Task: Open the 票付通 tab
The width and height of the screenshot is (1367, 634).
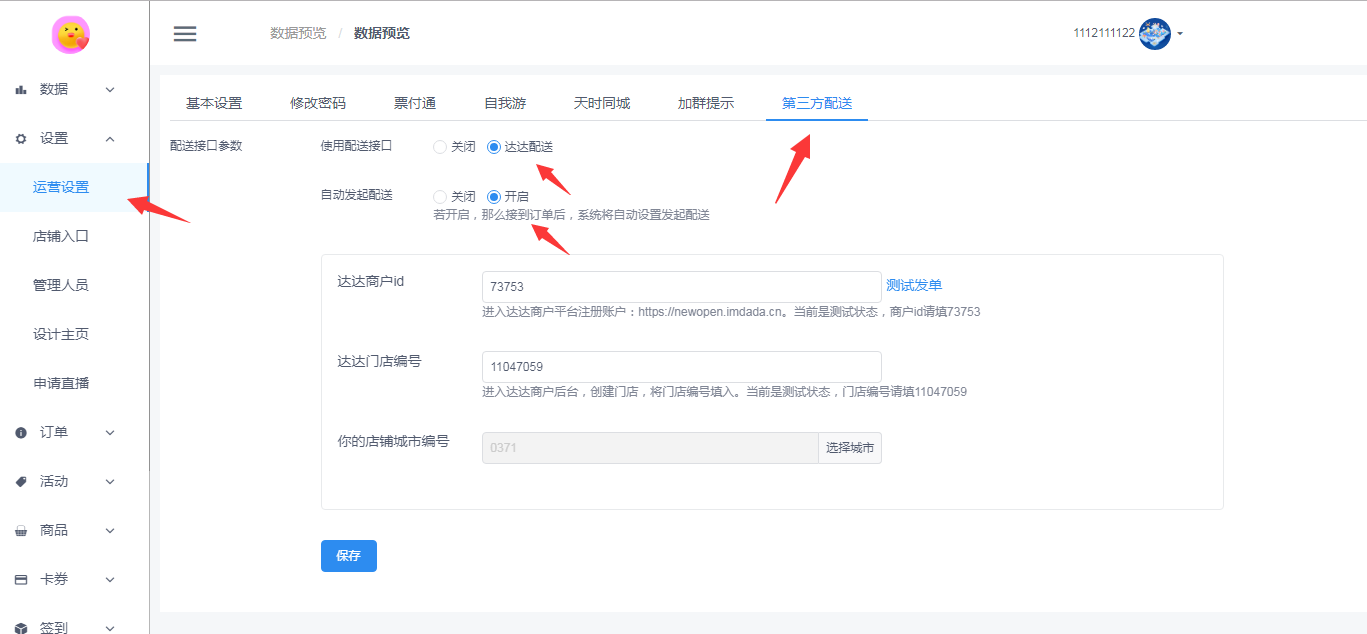Action: coord(415,103)
